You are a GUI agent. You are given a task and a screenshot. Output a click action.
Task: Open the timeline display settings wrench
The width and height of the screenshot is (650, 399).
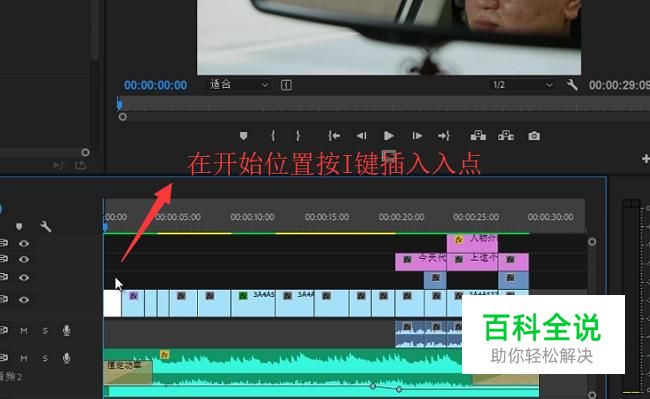pyautogui.click(x=46, y=226)
